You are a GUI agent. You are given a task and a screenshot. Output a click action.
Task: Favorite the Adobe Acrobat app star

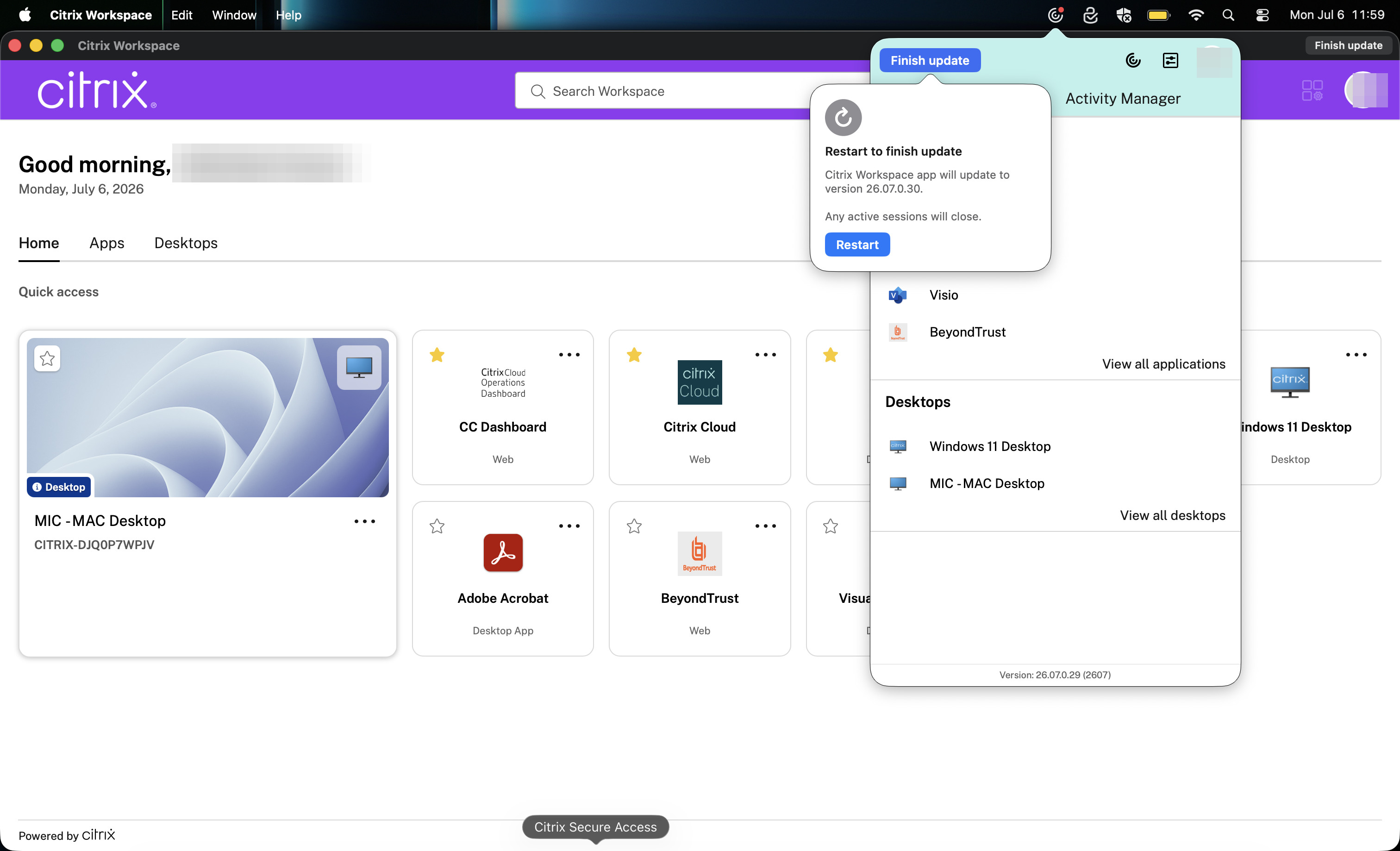coord(437,526)
